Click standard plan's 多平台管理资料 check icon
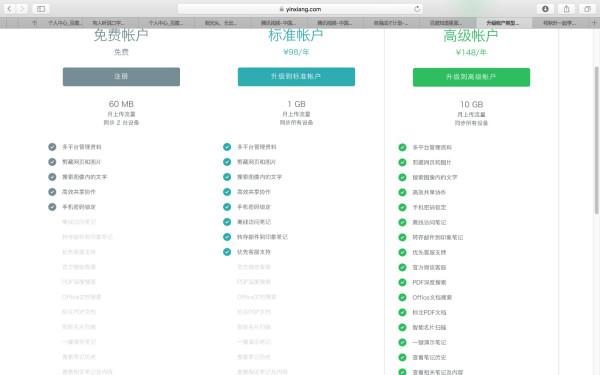600x375 pixels. [227, 147]
